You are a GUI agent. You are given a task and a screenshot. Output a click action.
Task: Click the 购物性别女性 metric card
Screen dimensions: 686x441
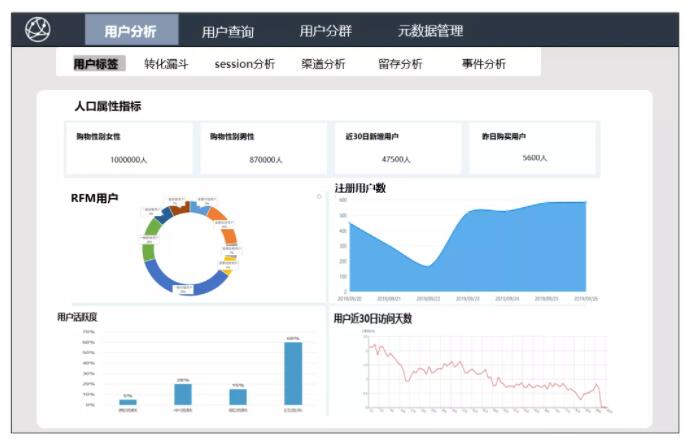pos(129,149)
